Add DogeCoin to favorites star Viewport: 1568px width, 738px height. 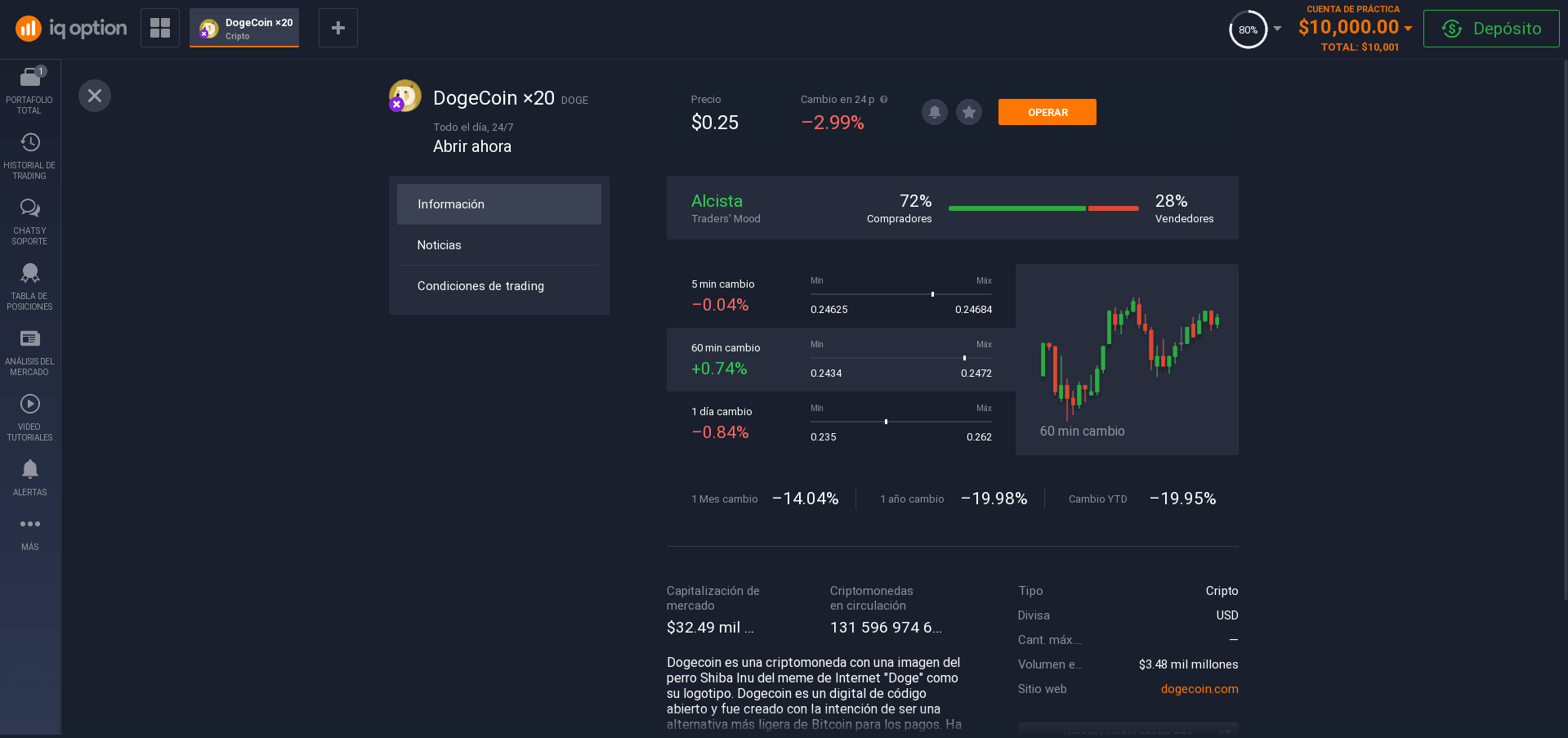pyautogui.click(x=969, y=112)
